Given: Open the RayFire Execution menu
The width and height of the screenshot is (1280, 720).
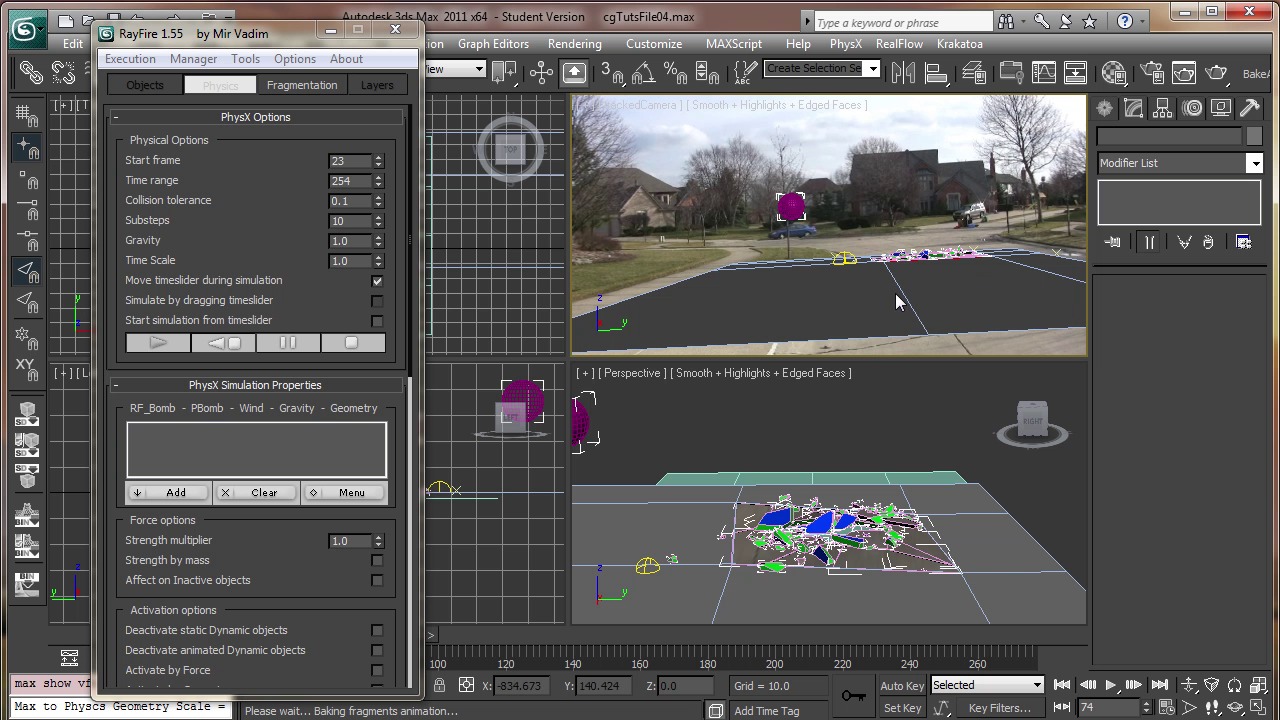Looking at the screenshot, I should 130,59.
